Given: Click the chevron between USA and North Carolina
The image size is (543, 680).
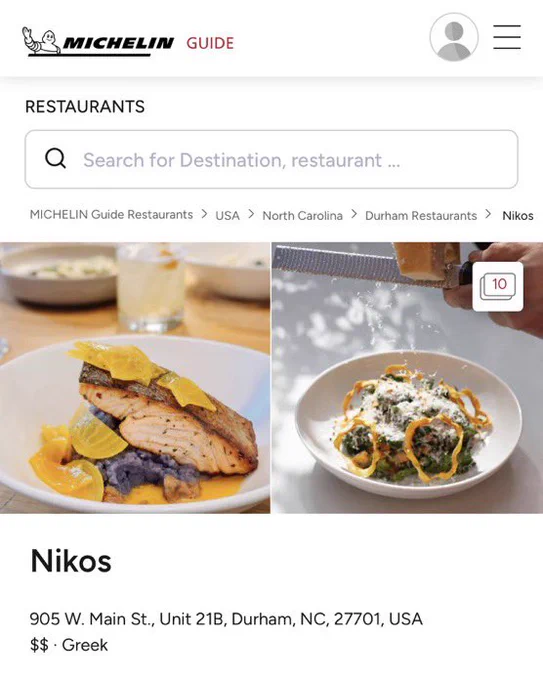Looking at the screenshot, I should [251, 214].
